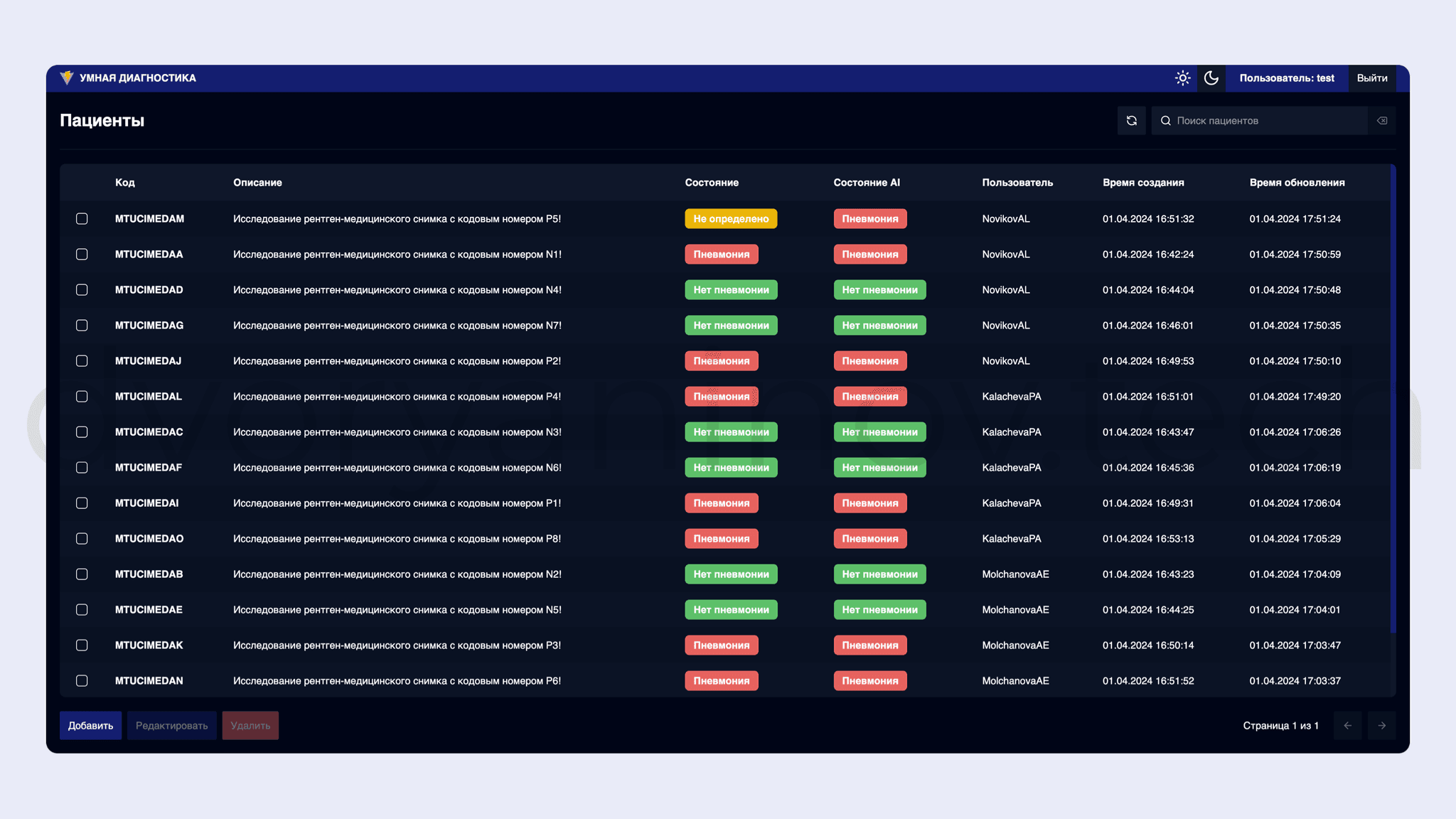
Task: Click update time 01.04.2024 17:03:37
Action: click(1295, 681)
